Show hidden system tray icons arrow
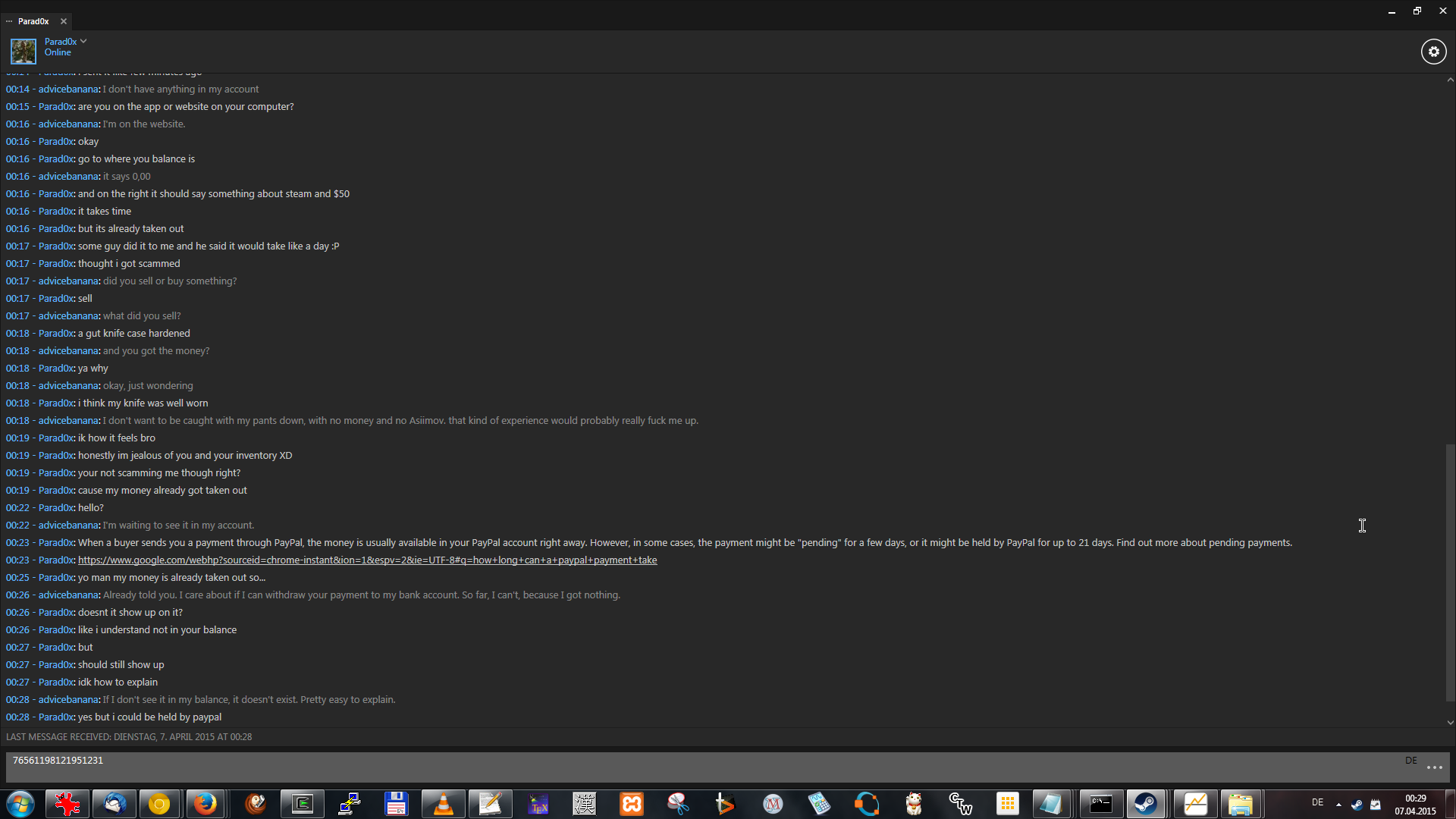The image size is (1456, 819). point(1338,804)
